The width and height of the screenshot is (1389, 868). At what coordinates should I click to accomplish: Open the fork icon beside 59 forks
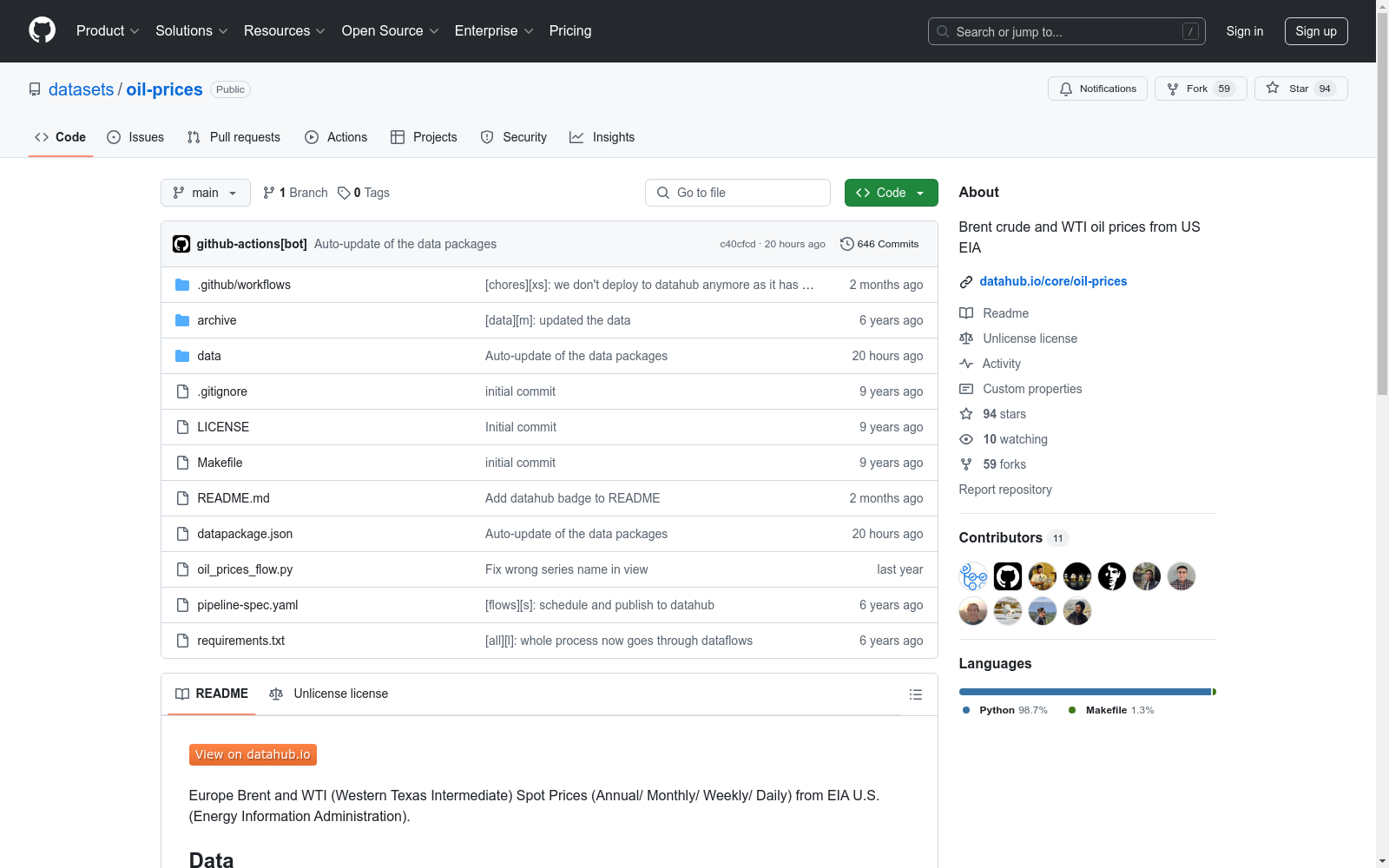966,464
